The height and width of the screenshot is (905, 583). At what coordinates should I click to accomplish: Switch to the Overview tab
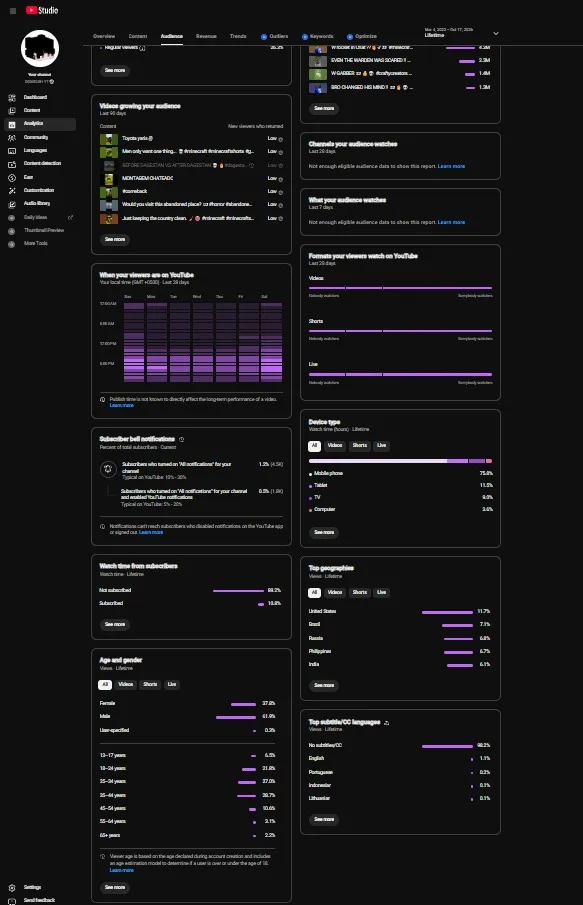(x=104, y=36)
